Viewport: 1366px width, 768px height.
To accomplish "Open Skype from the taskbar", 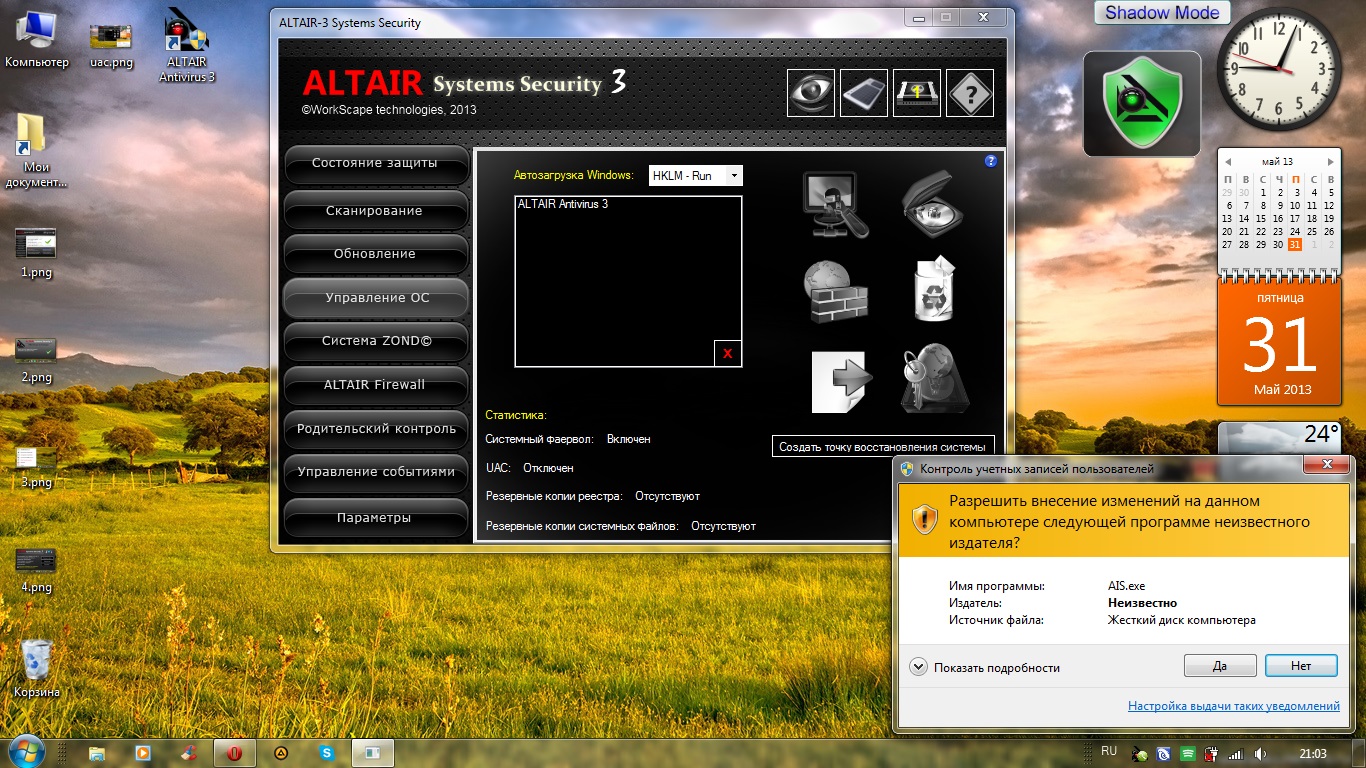I will point(327,753).
